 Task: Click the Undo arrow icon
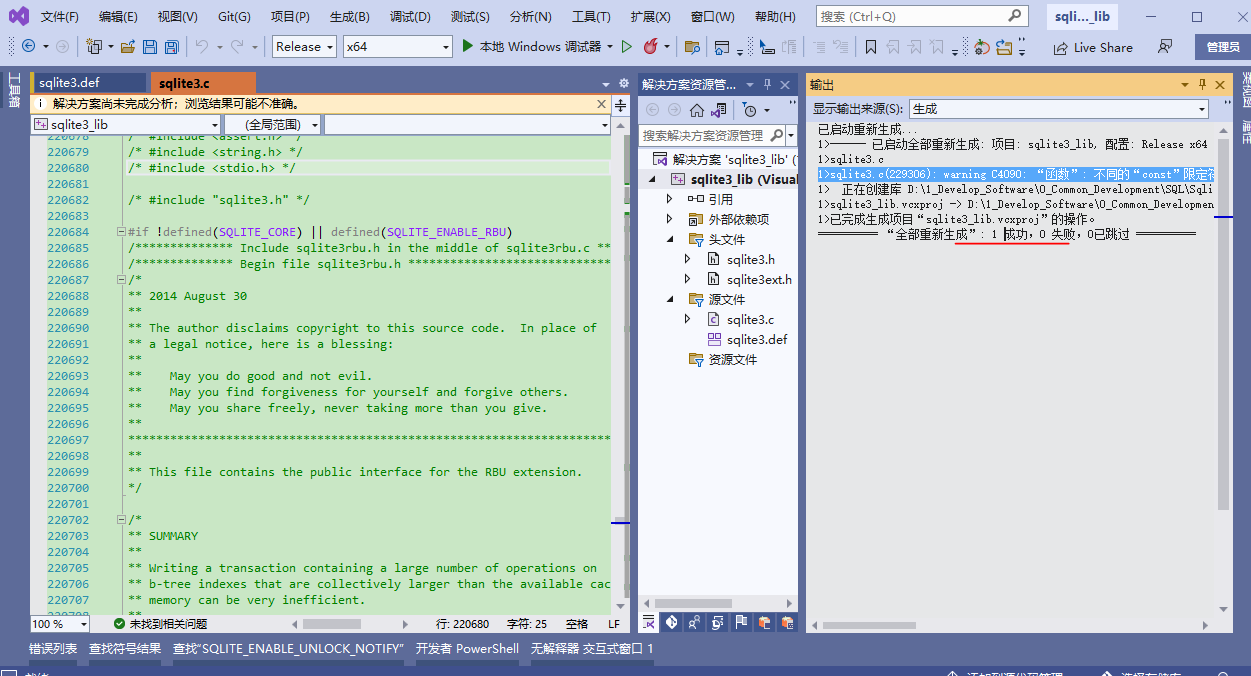coord(202,47)
